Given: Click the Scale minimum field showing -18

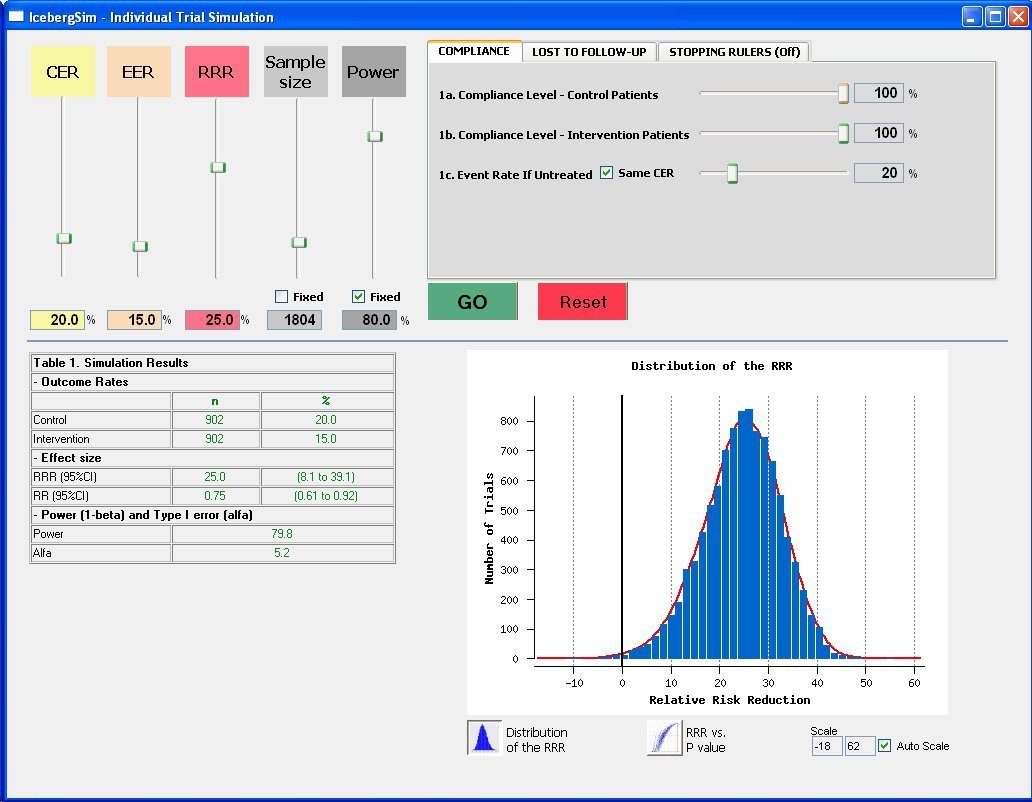Looking at the screenshot, I should click(826, 746).
